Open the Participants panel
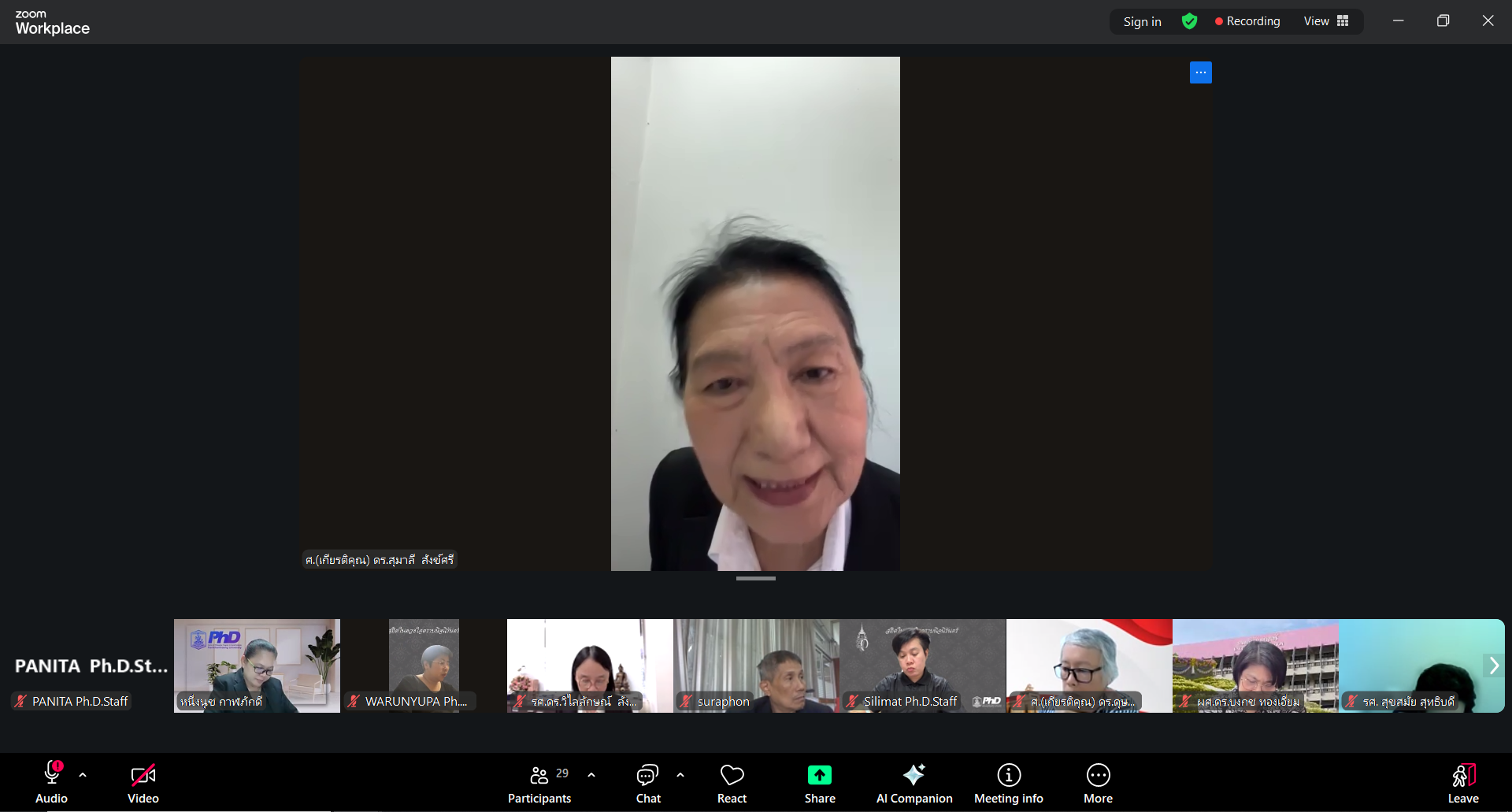 [x=539, y=784]
